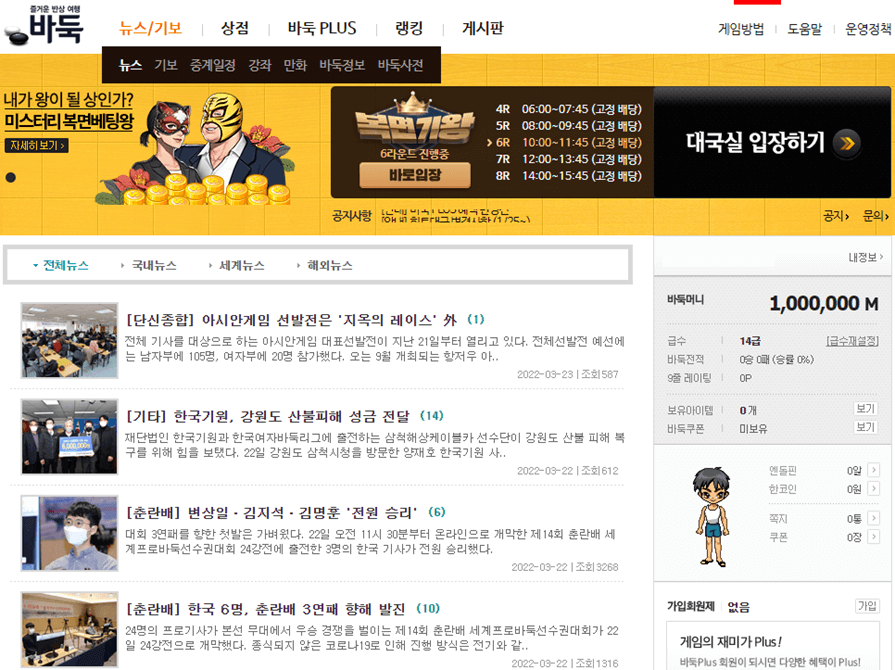
Task: Switch to 국내뉴스 tab
Action: click(x=149, y=265)
